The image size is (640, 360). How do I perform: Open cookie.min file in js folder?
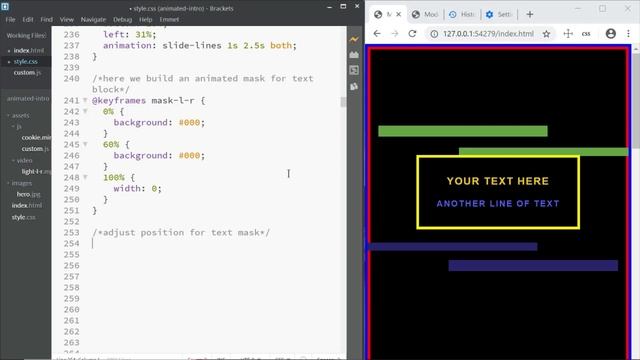tap(36, 138)
